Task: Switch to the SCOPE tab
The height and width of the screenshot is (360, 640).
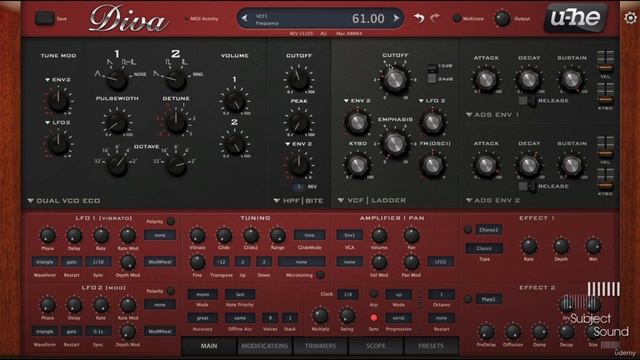Action: 376,346
